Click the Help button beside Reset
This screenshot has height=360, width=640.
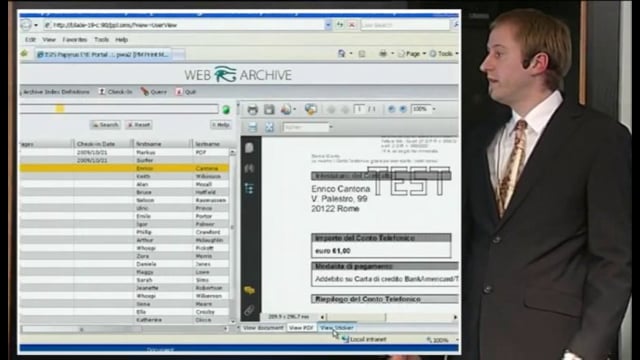[x=221, y=125]
